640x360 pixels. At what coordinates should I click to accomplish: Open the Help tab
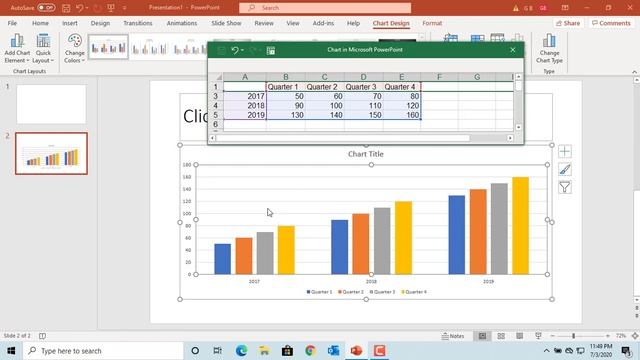[x=353, y=23]
